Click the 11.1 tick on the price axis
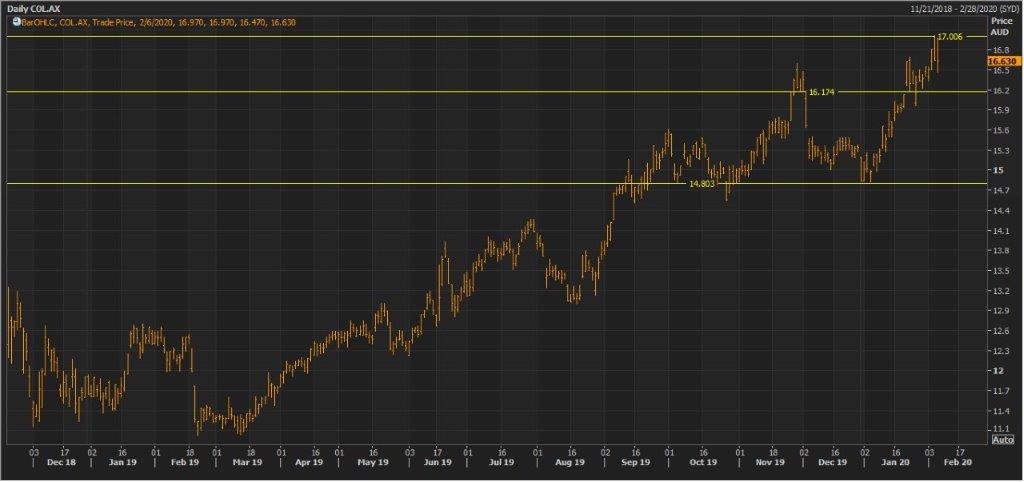 click(999, 428)
